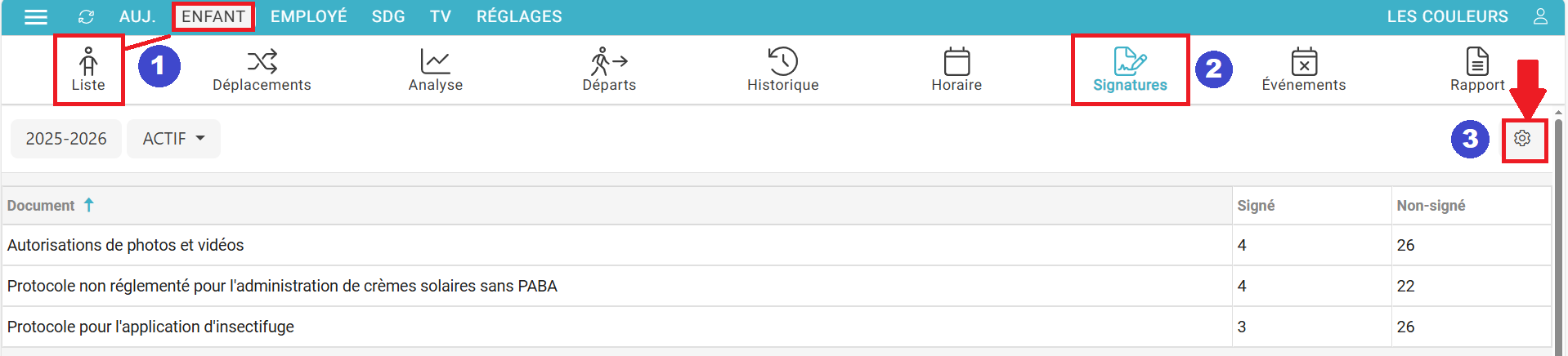Open the Horaire calendar
This screenshot has height=356, width=1568.
point(956,70)
